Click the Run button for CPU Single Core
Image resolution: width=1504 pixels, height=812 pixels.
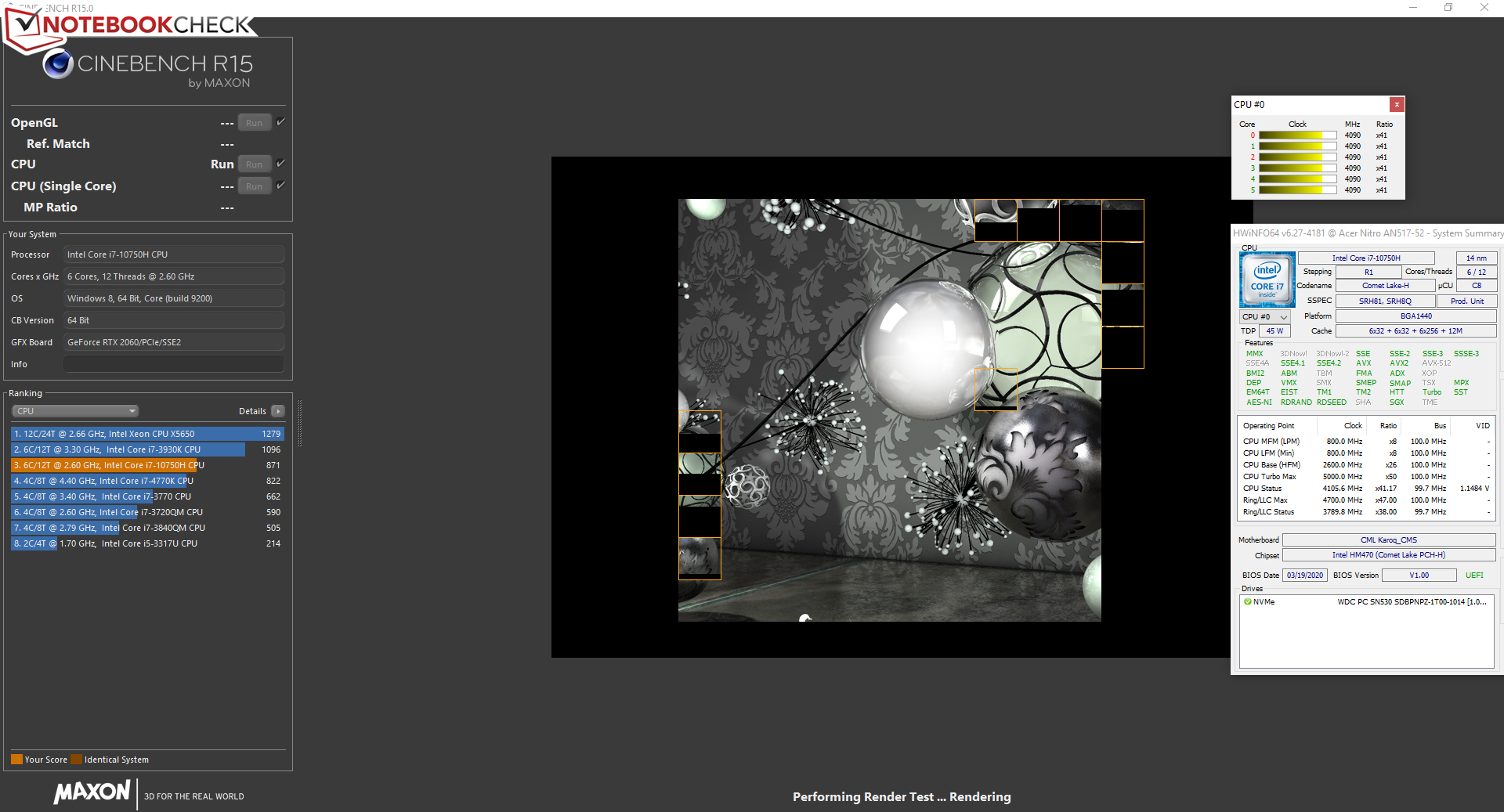[255, 186]
